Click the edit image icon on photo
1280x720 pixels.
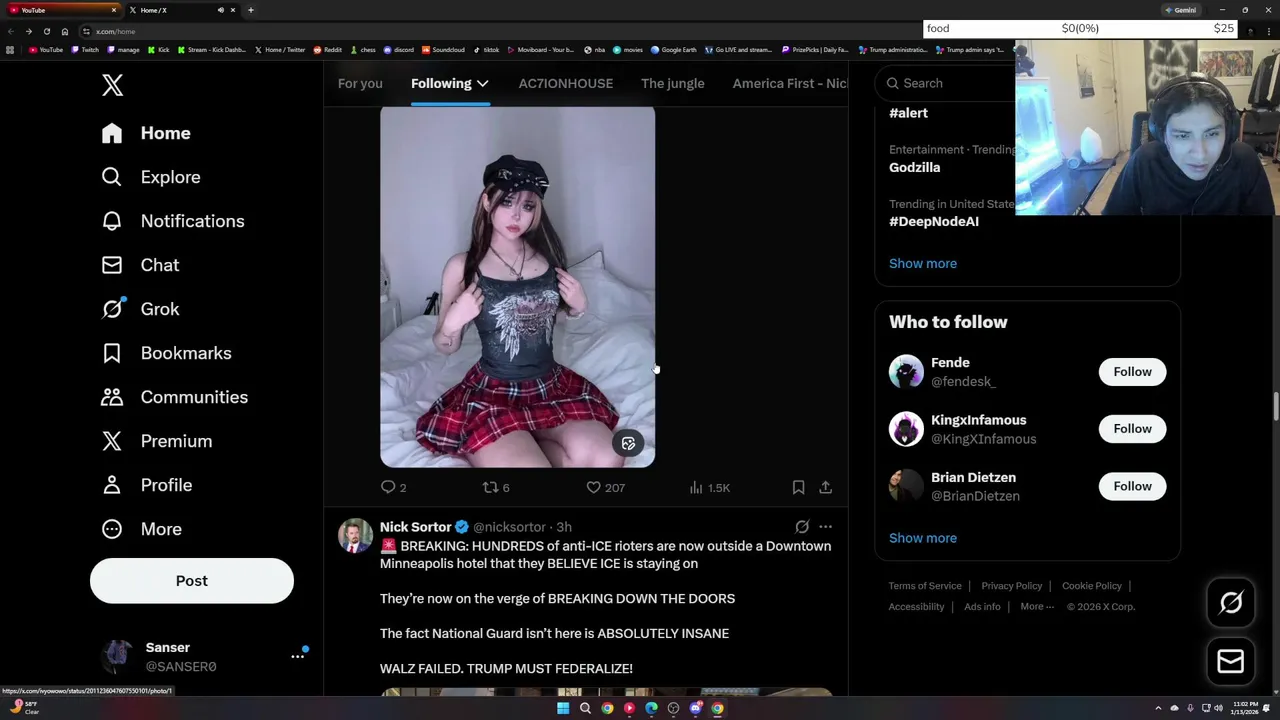pos(628,443)
